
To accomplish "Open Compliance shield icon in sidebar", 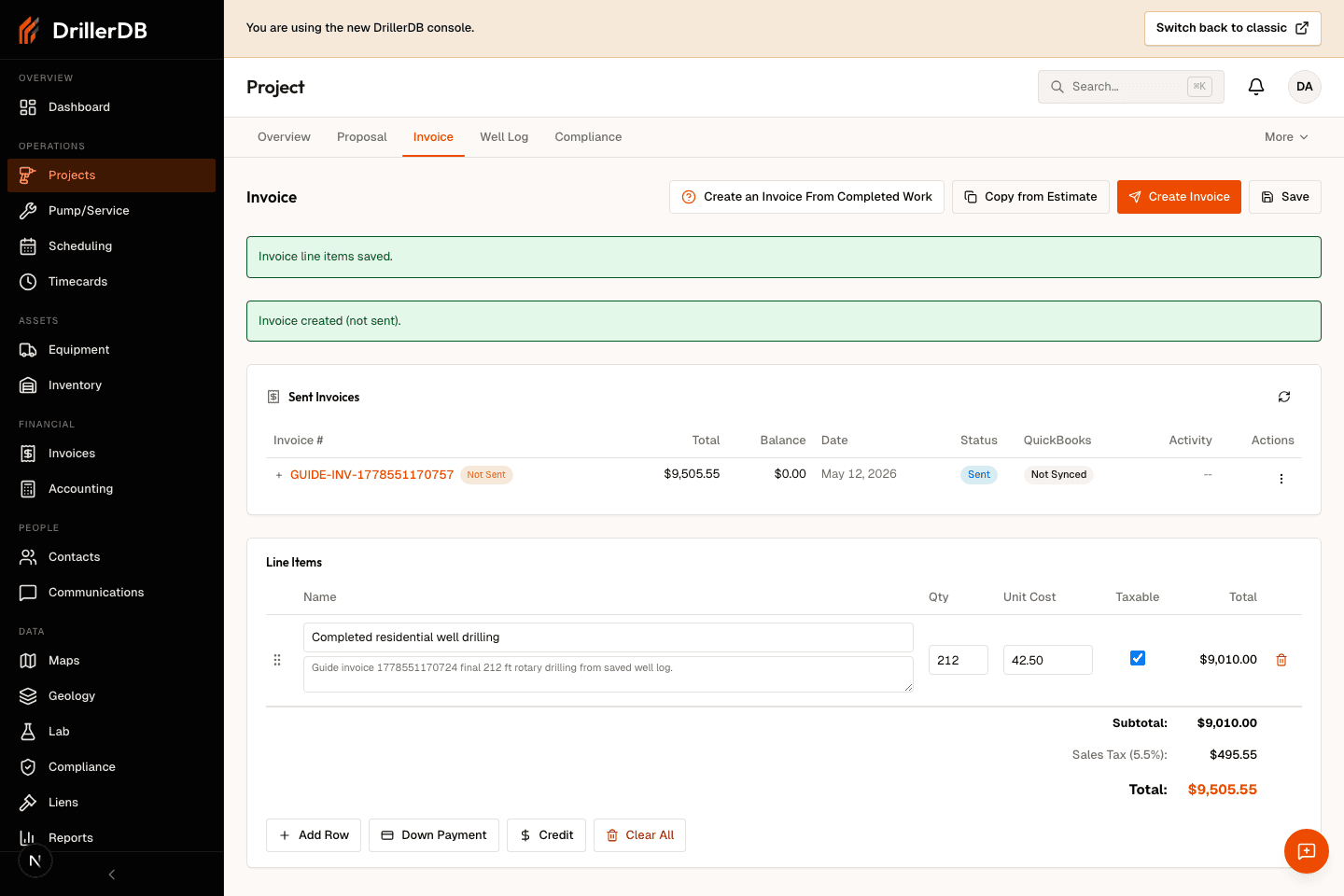I will 28,767.
